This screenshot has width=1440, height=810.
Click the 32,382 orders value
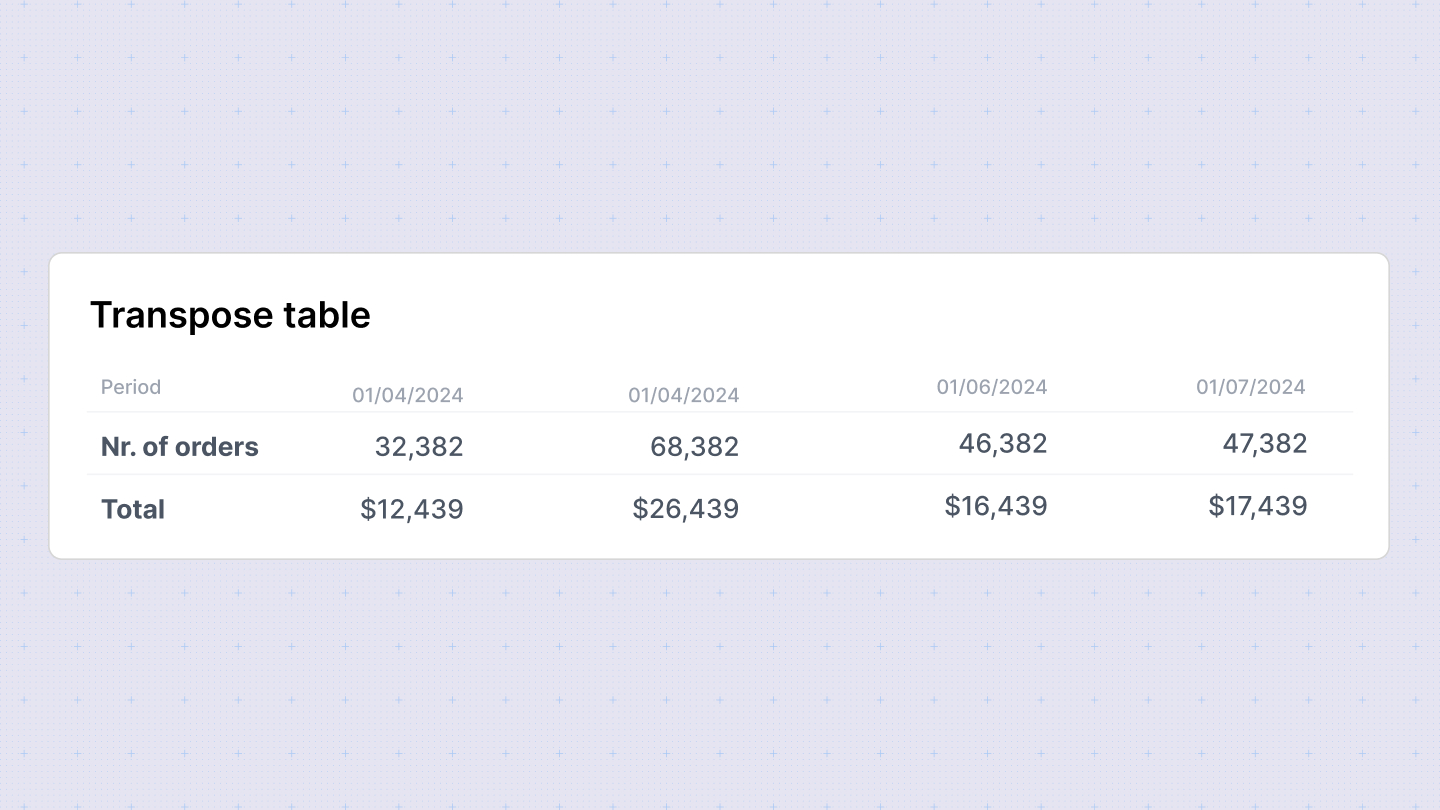point(419,447)
